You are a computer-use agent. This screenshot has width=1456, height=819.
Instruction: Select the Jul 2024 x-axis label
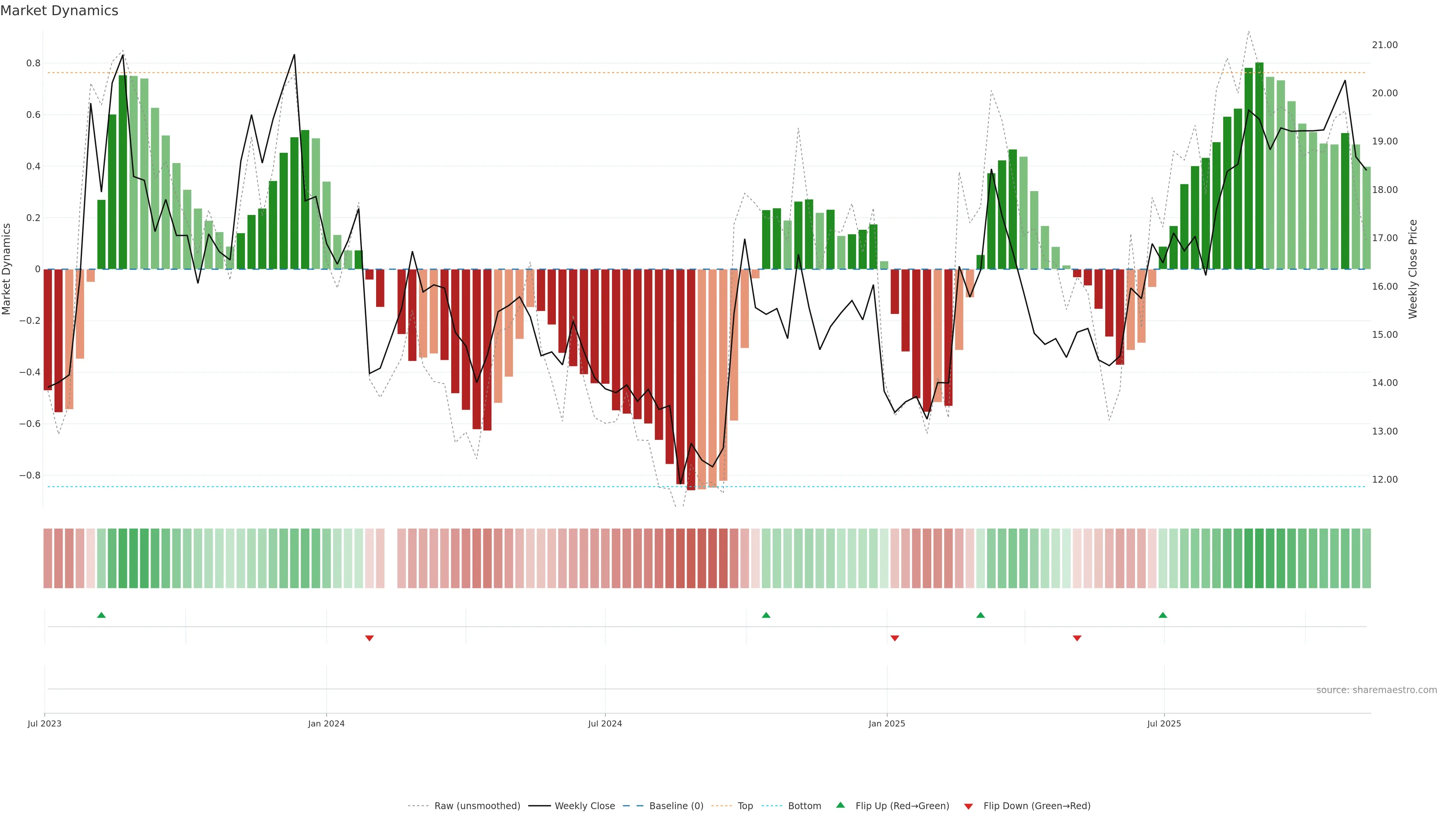pyautogui.click(x=605, y=723)
